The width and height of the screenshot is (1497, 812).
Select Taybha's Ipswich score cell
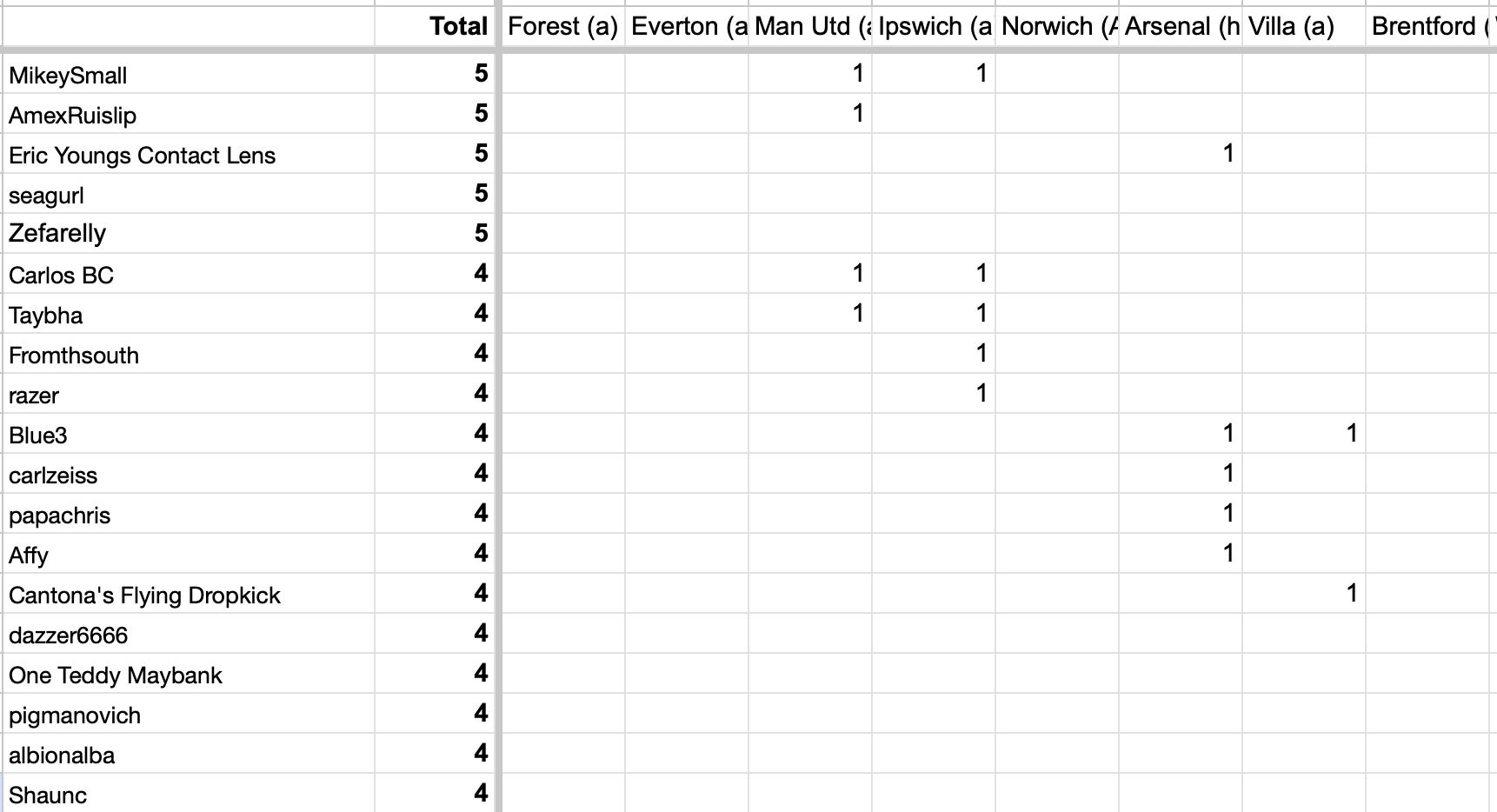(x=934, y=314)
